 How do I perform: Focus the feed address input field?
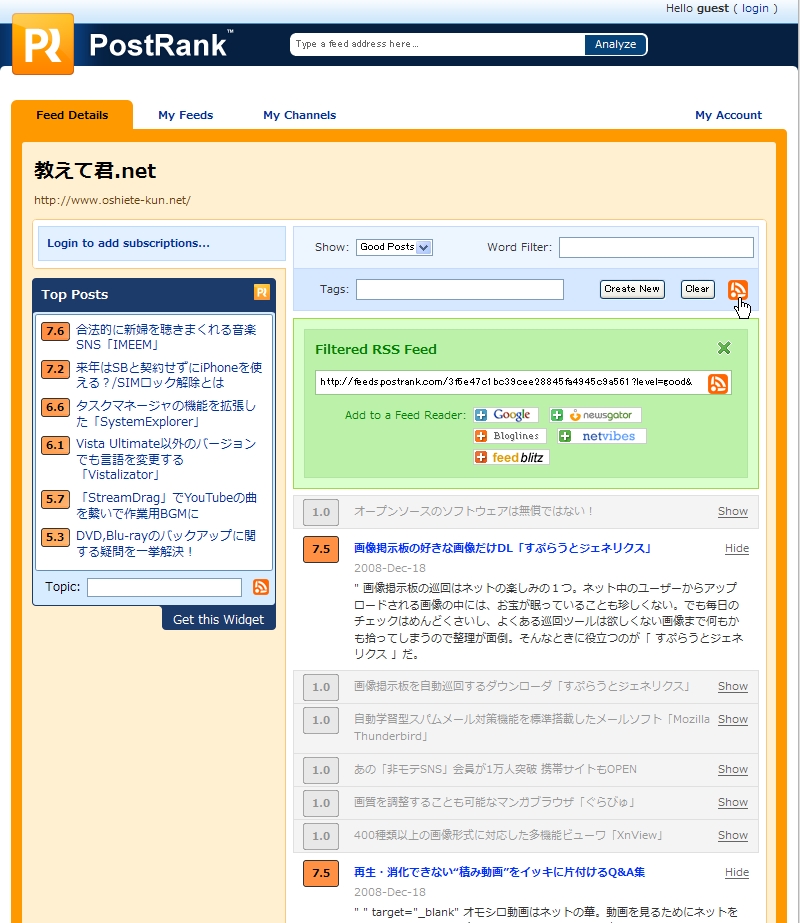[438, 44]
